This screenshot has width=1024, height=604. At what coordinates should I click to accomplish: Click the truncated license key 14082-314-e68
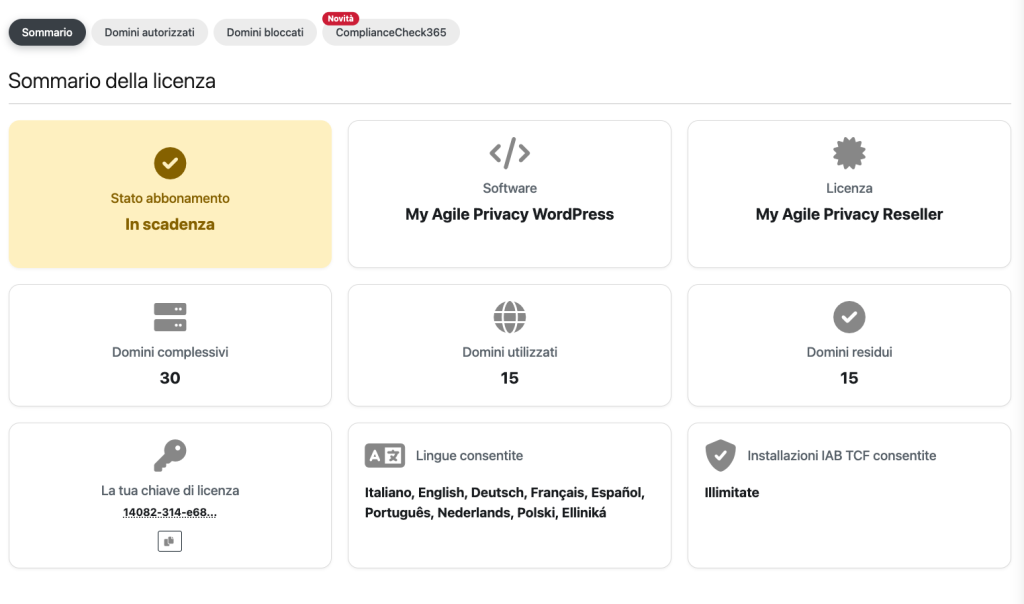[x=170, y=512]
